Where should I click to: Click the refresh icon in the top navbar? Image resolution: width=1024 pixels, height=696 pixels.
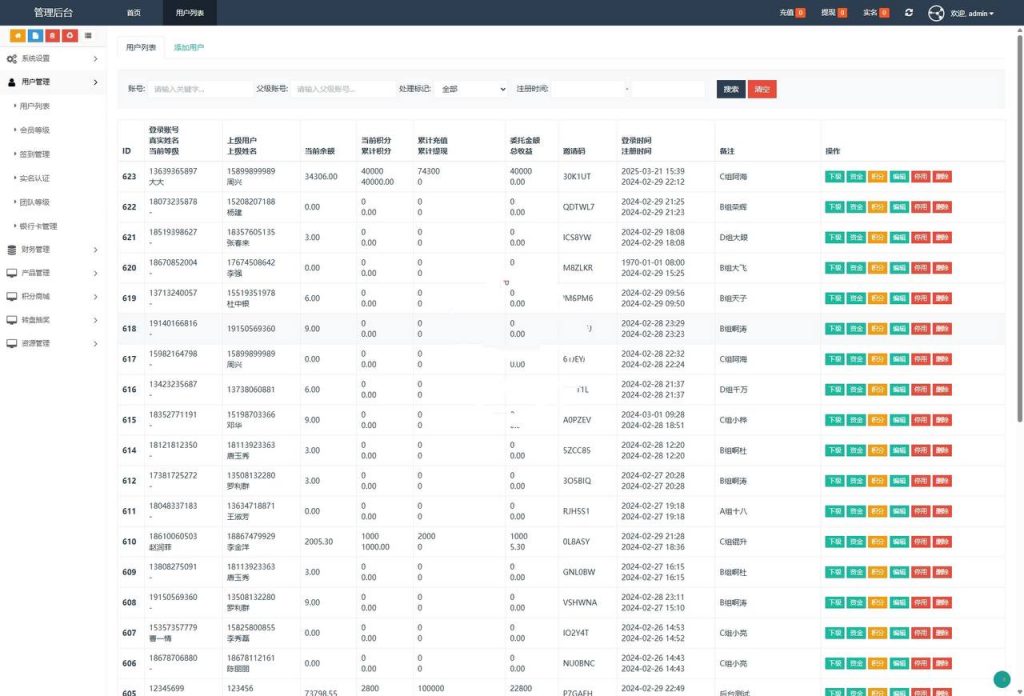[x=908, y=13]
